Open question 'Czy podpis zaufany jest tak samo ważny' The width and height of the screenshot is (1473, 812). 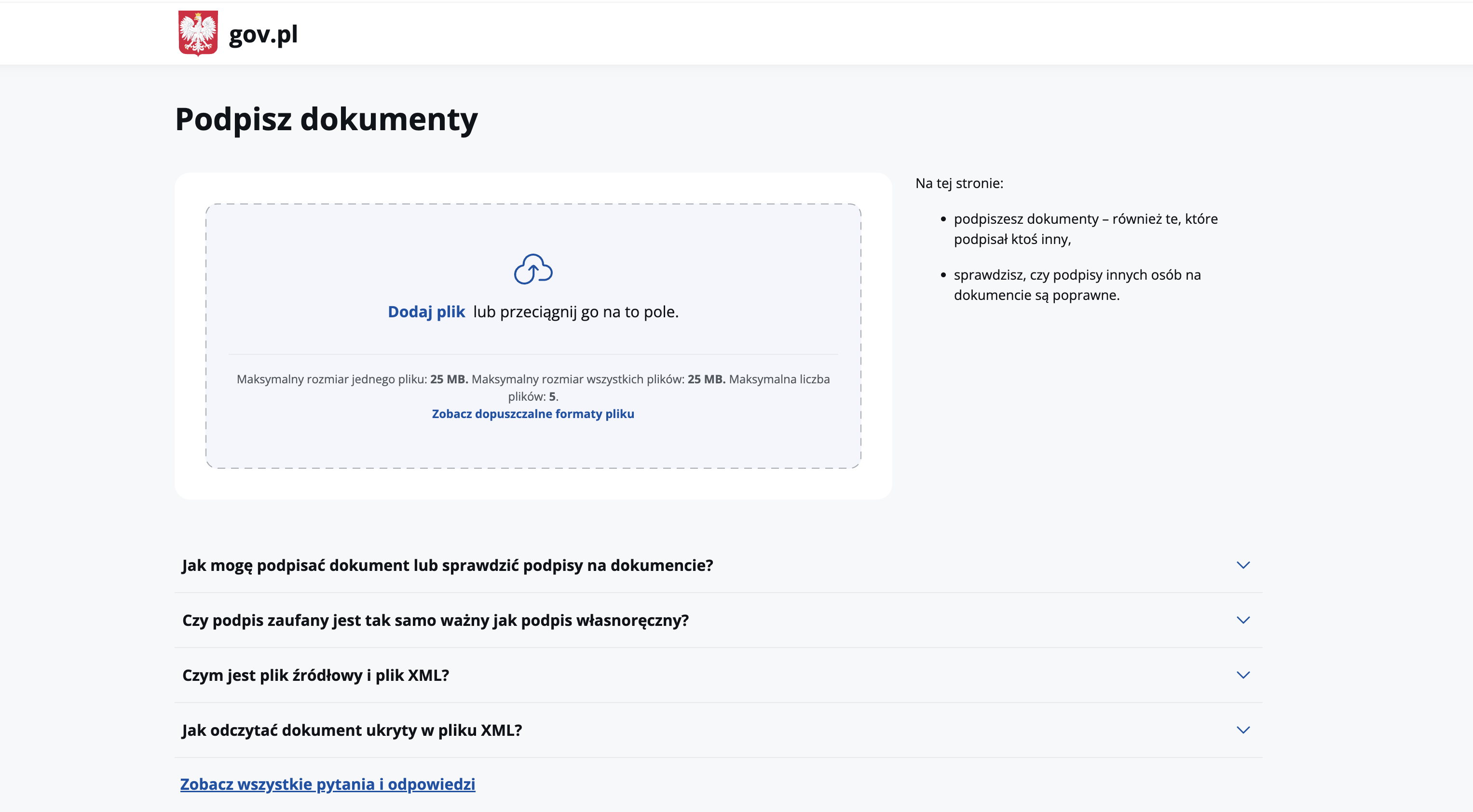tap(435, 620)
